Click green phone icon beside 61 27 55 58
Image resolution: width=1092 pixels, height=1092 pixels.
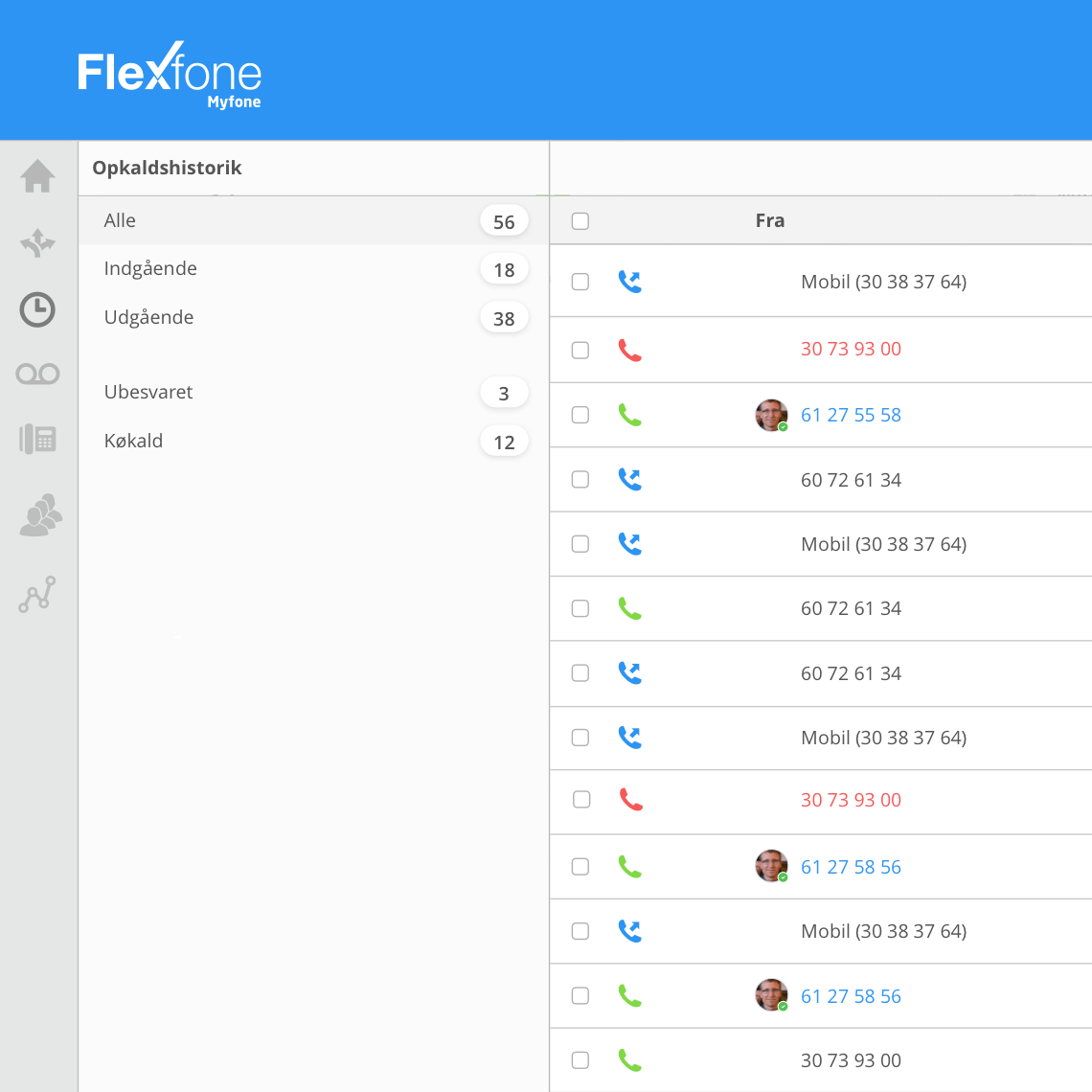click(630, 415)
